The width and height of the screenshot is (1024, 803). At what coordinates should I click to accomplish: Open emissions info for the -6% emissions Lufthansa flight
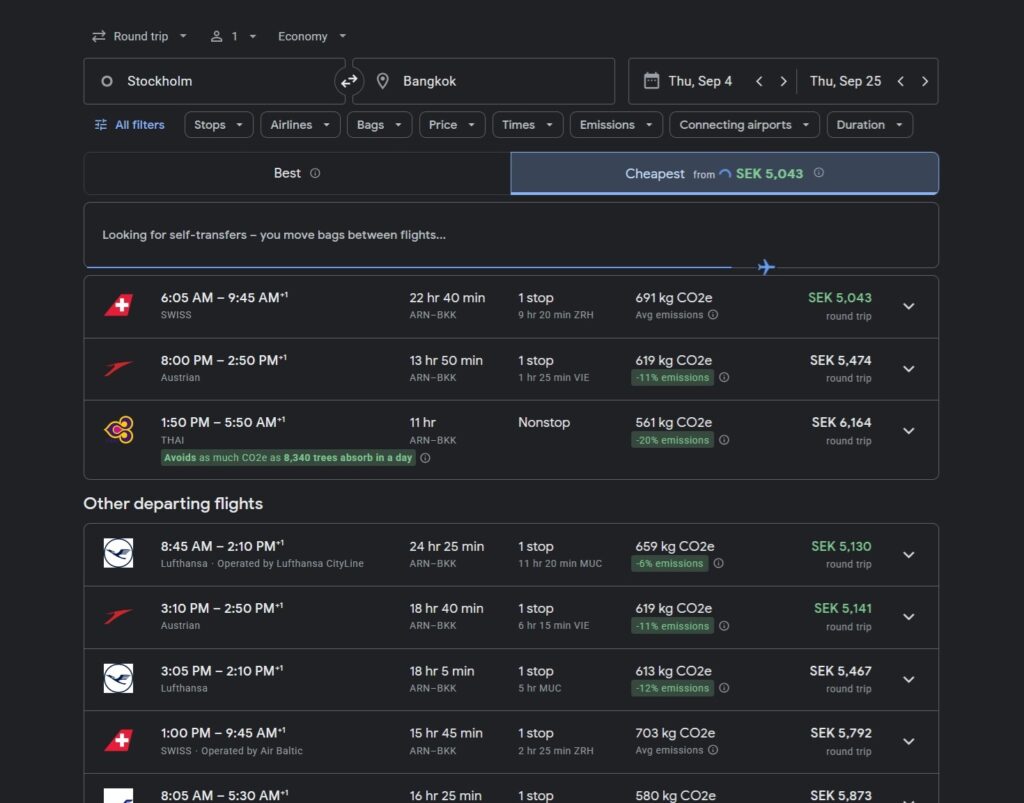click(x=718, y=563)
